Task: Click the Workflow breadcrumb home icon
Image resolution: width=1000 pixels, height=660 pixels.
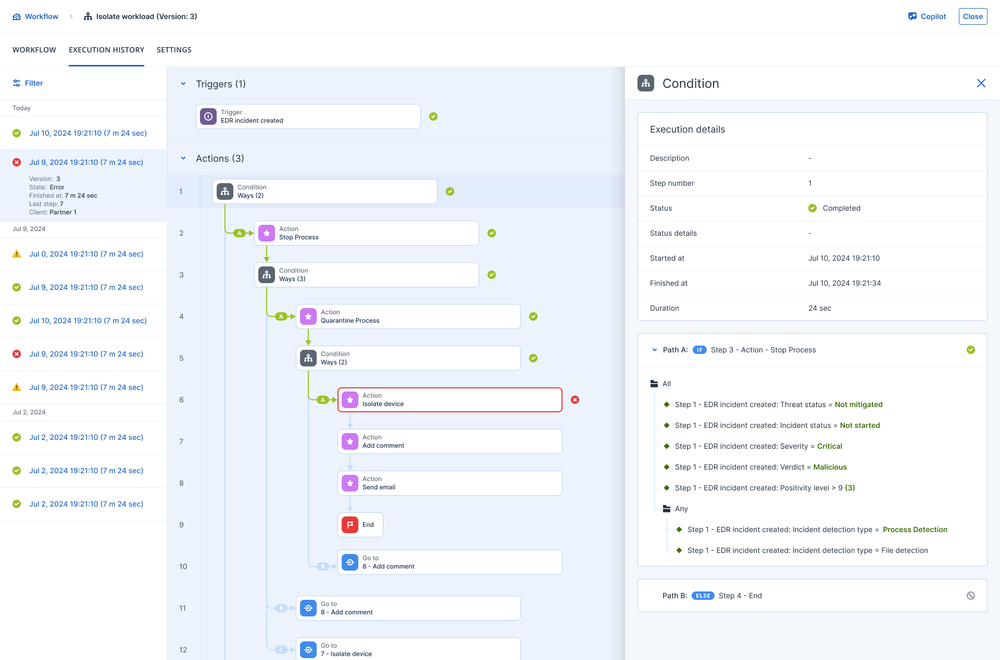Action: (17, 17)
